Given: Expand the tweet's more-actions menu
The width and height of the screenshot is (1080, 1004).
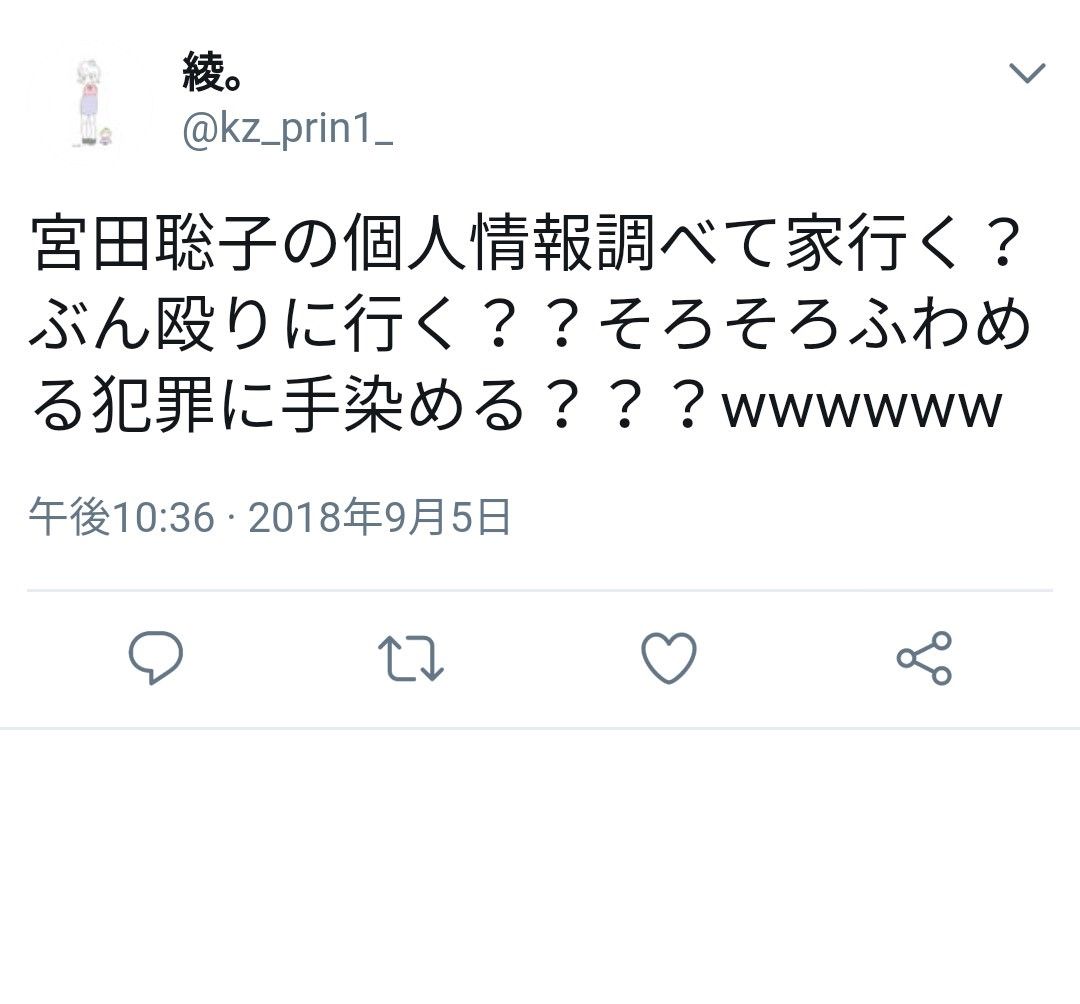Looking at the screenshot, I should tap(1027, 73).
